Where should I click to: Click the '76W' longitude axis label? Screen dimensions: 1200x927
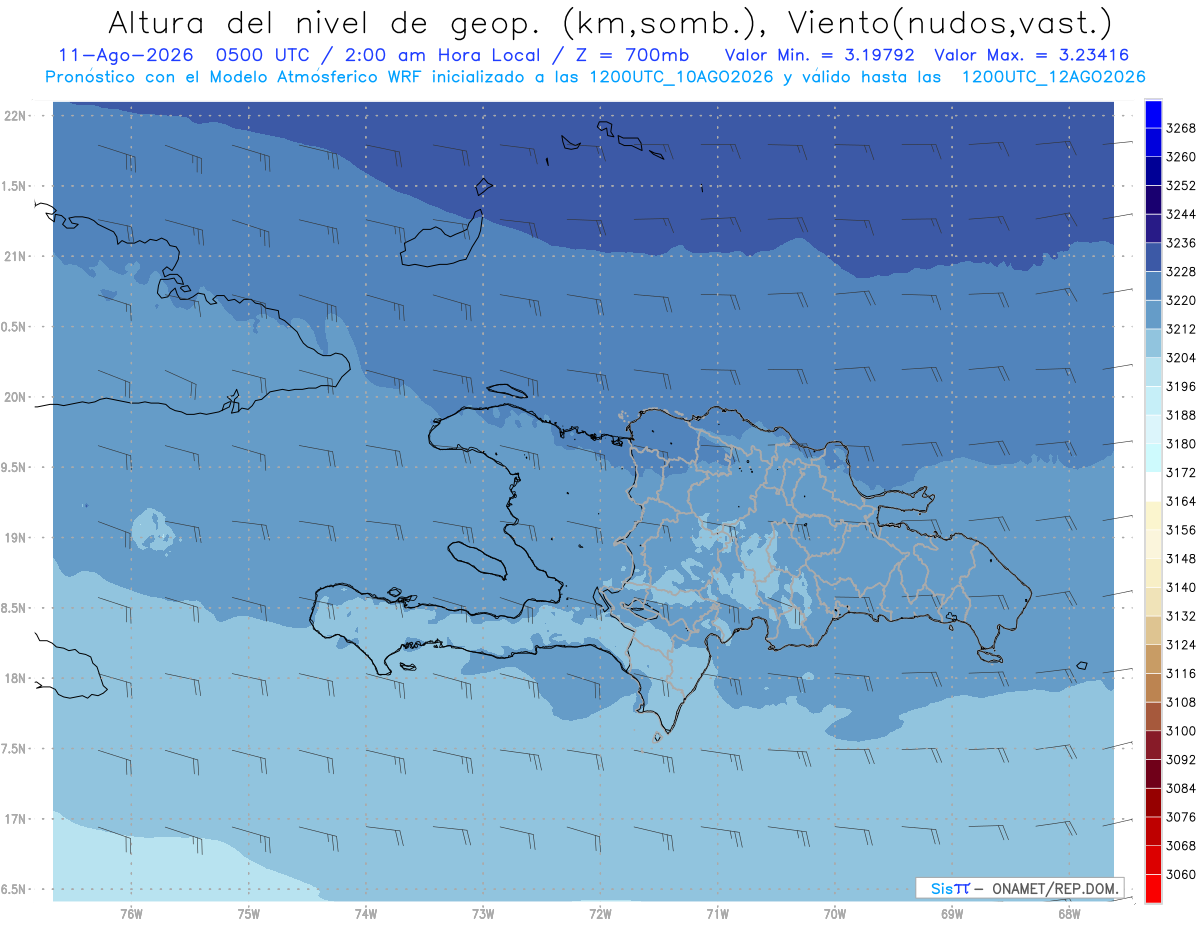[x=131, y=914]
